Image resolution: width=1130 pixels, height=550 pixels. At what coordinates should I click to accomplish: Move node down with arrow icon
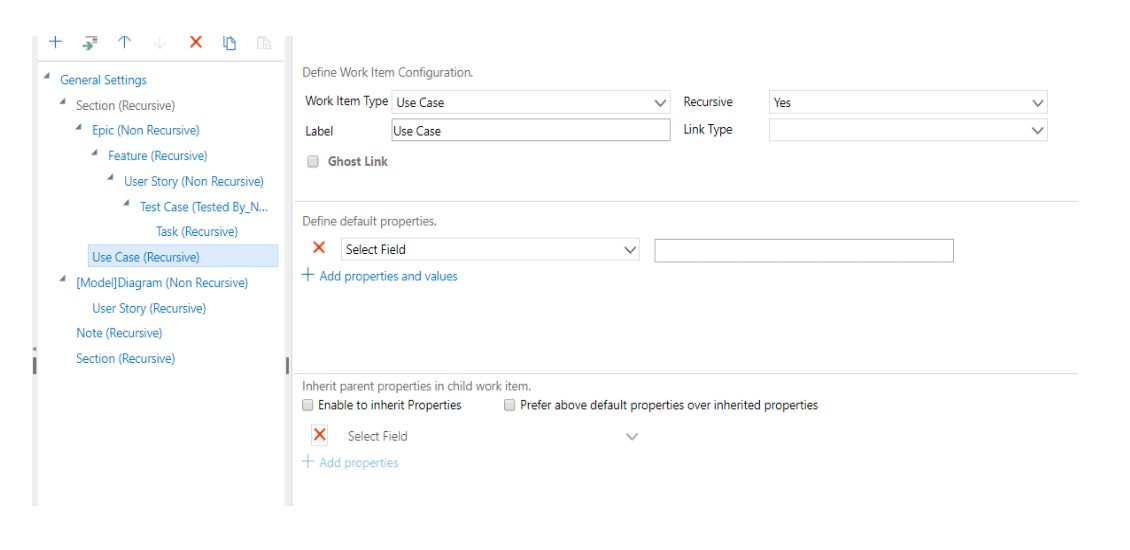[x=160, y=43]
